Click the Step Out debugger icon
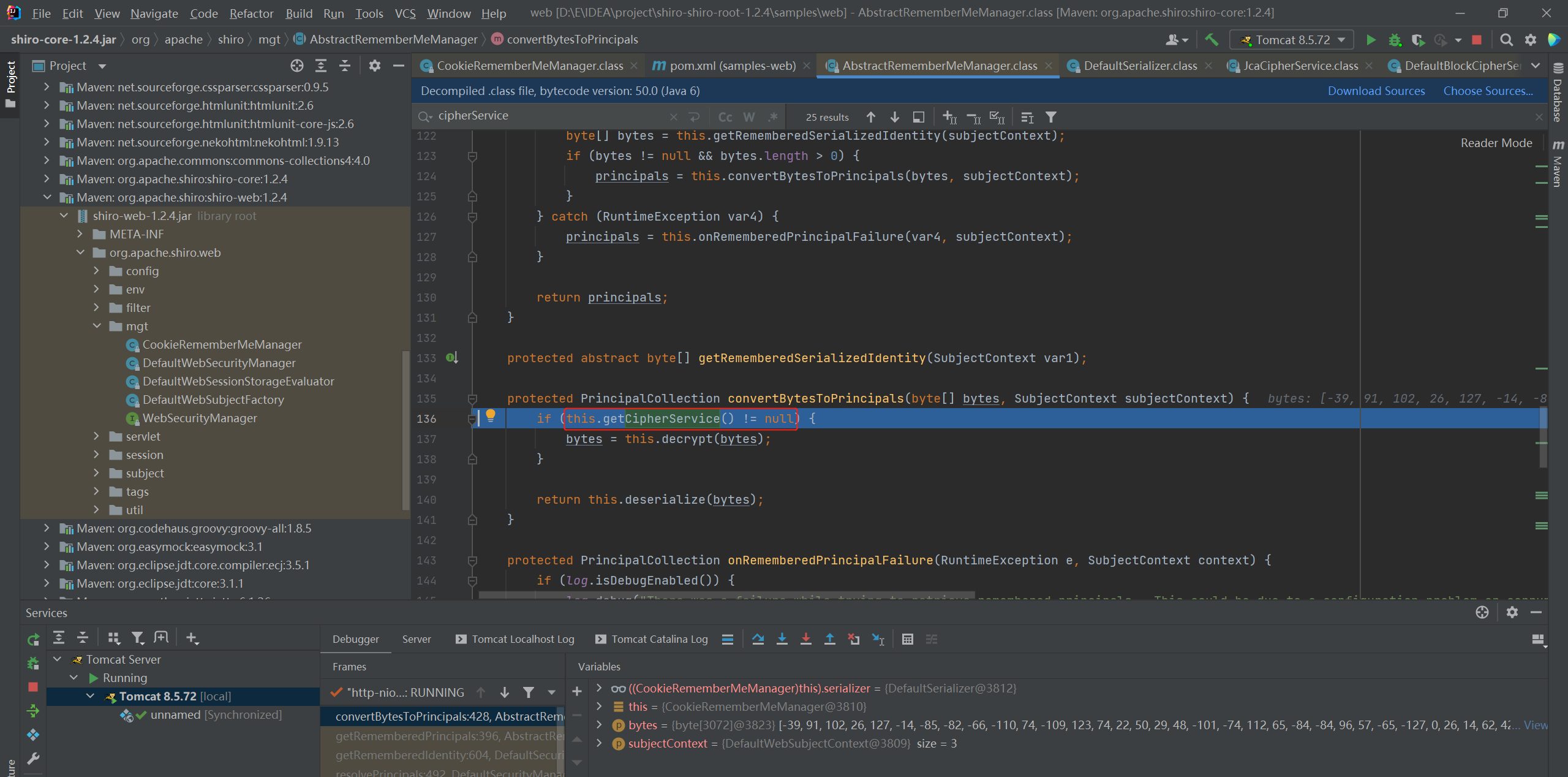 pyautogui.click(x=829, y=639)
